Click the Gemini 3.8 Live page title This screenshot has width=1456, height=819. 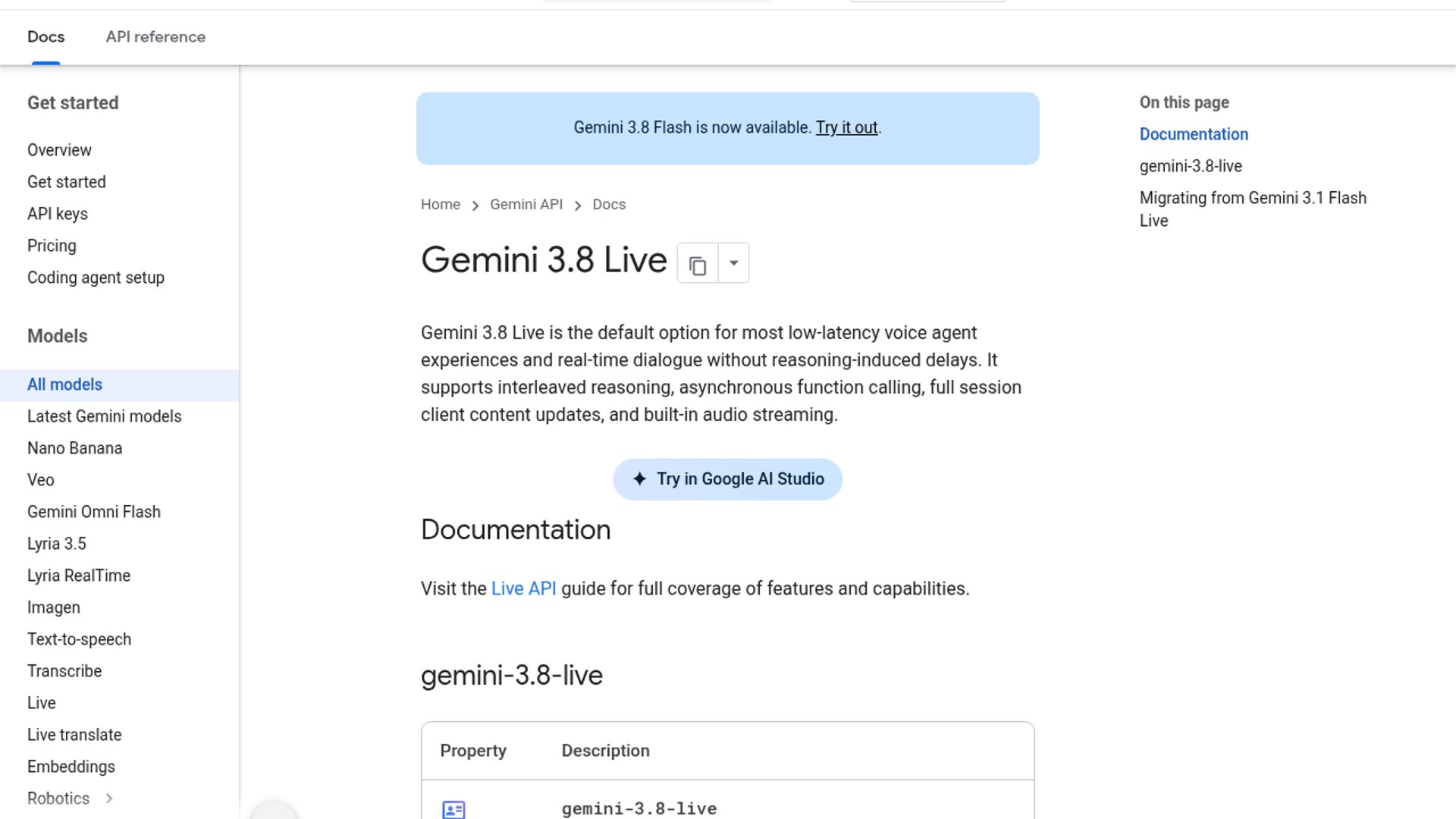[544, 260]
